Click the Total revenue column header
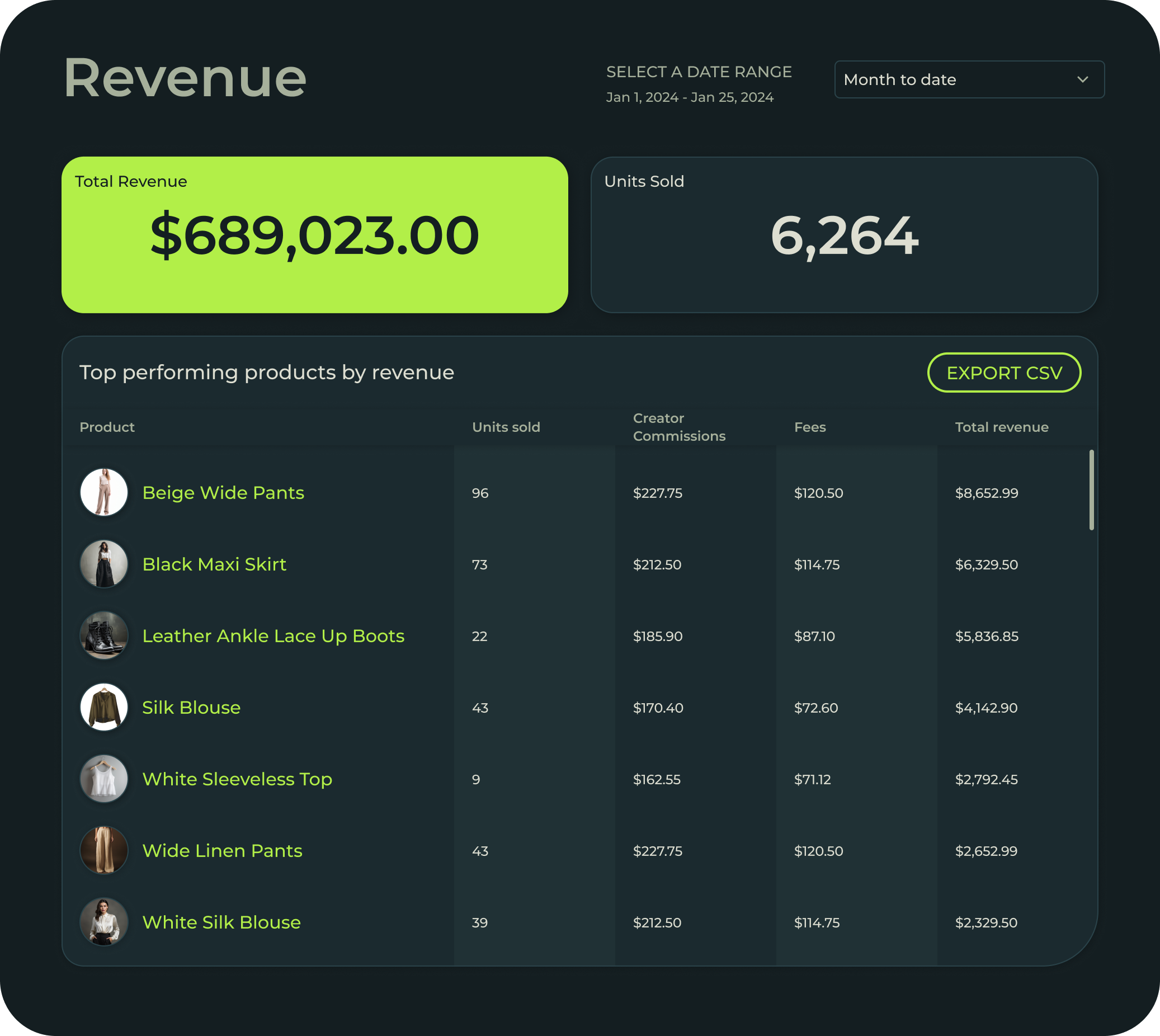The image size is (1160, 1036). point(1001,427)
